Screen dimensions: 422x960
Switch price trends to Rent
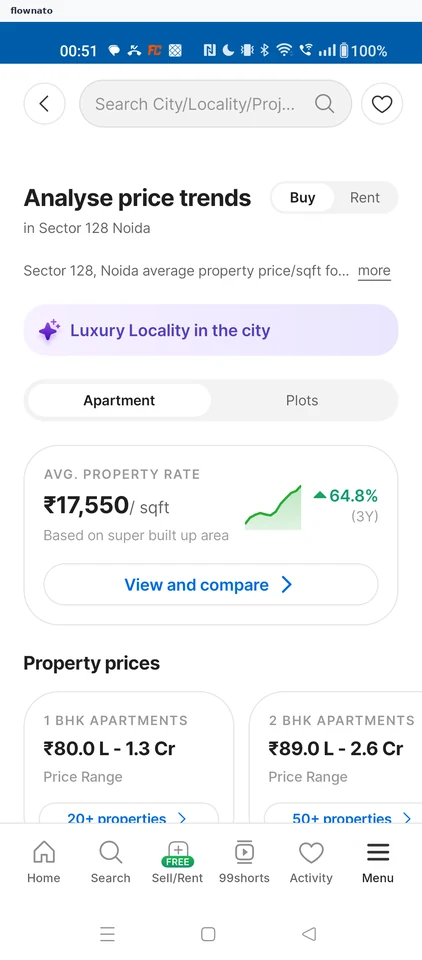365,198
